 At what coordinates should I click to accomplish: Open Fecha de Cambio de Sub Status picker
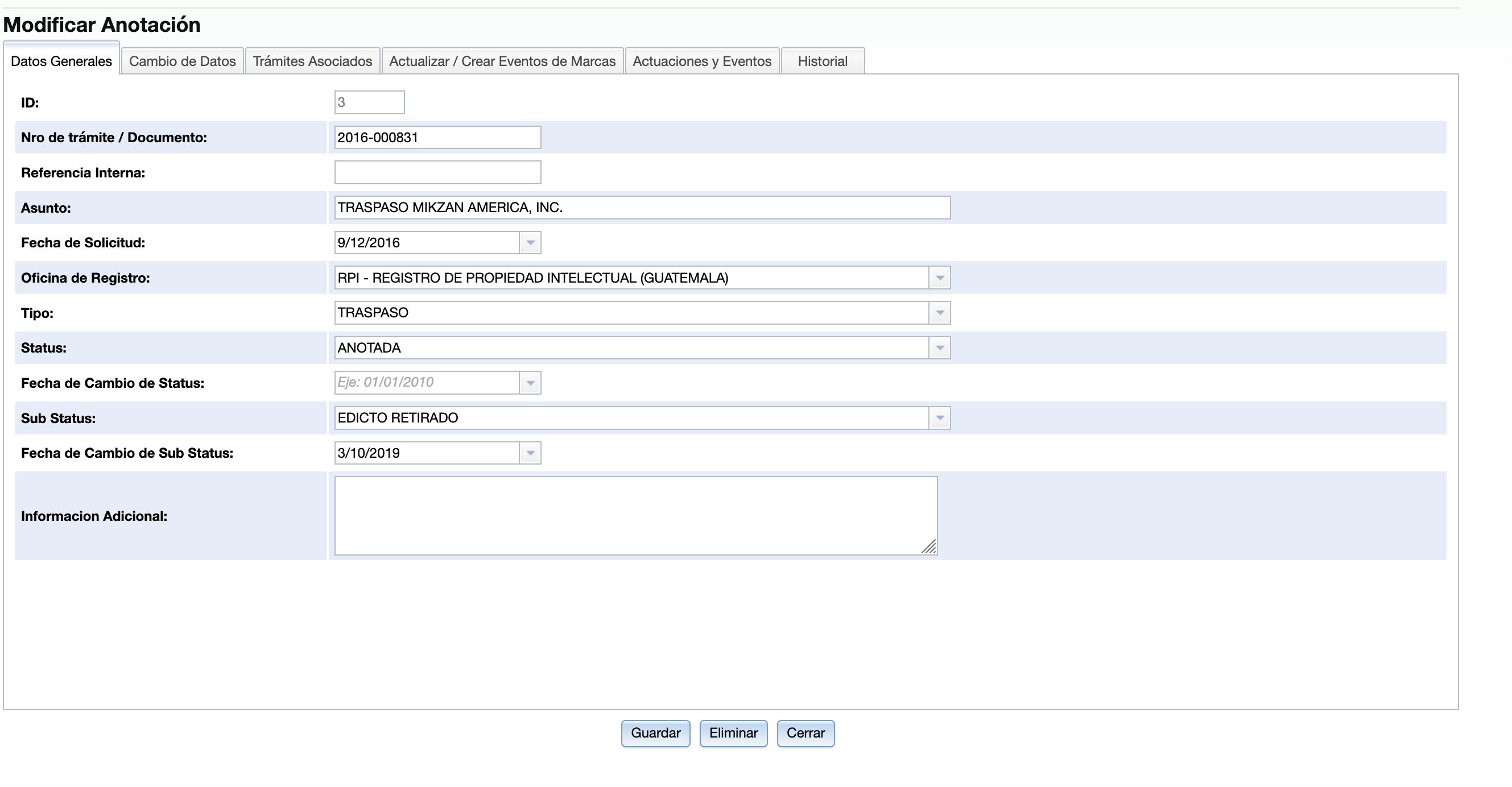click(x=530, y=453)
